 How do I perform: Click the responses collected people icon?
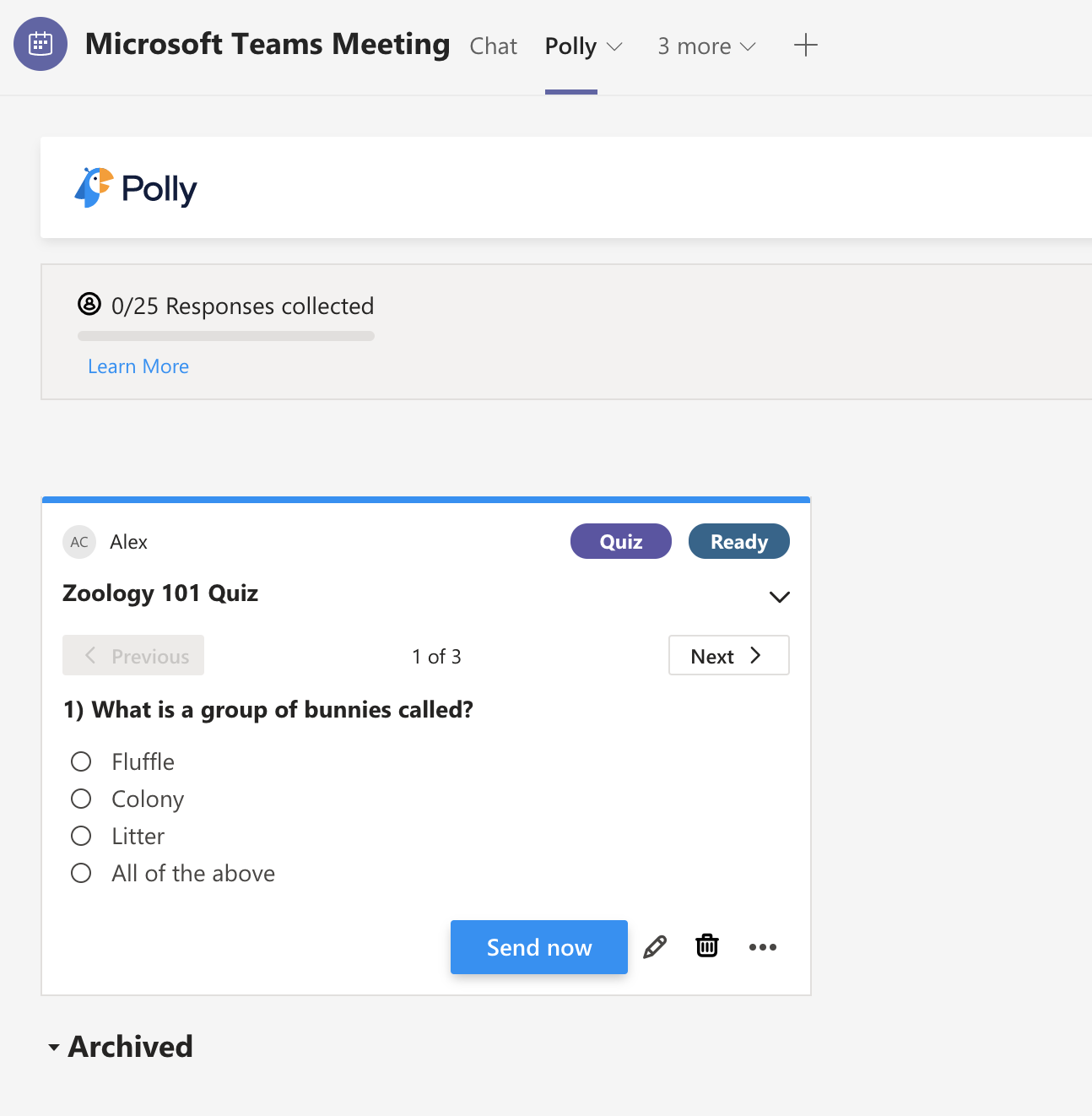(90, 305)
